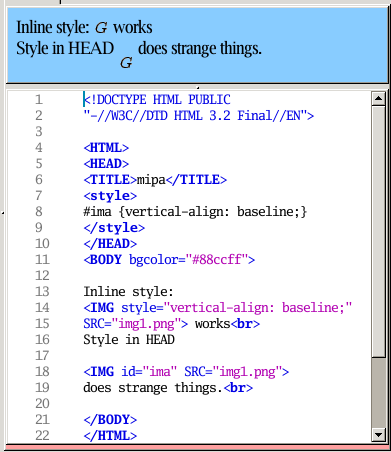Click the closing </HTML> tag on line 22
This screenshot has height=452, width=391.
(x=110, y=436)
